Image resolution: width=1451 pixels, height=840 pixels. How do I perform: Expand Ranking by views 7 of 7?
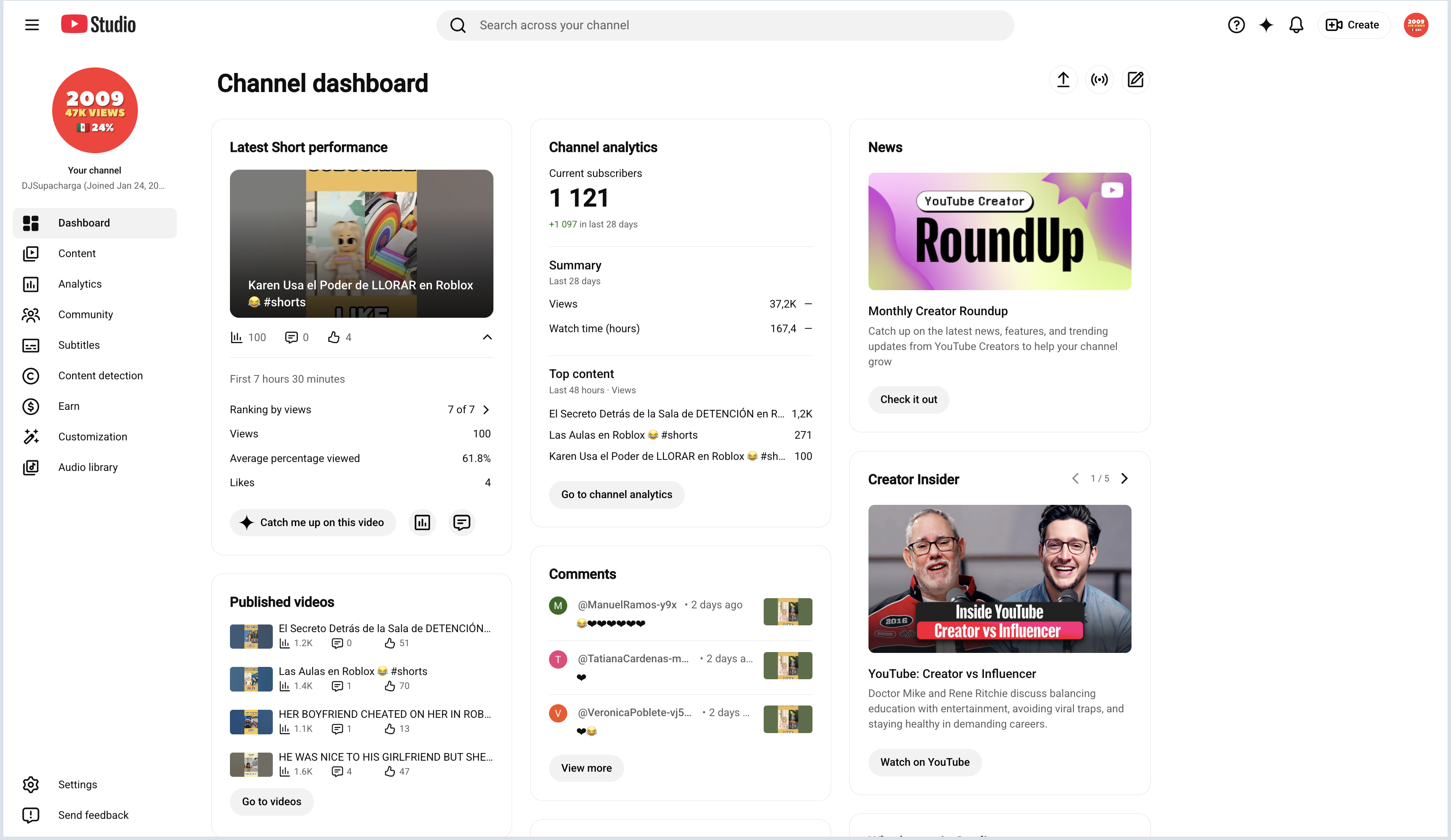pos(487,409)
